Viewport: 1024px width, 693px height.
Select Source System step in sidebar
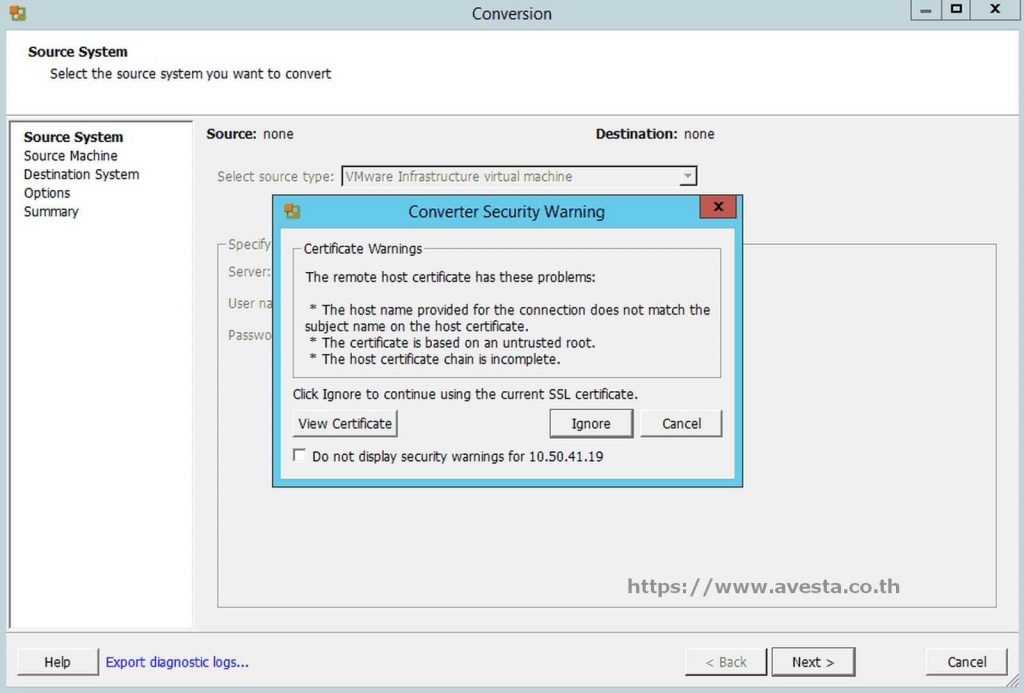point(73,137)
